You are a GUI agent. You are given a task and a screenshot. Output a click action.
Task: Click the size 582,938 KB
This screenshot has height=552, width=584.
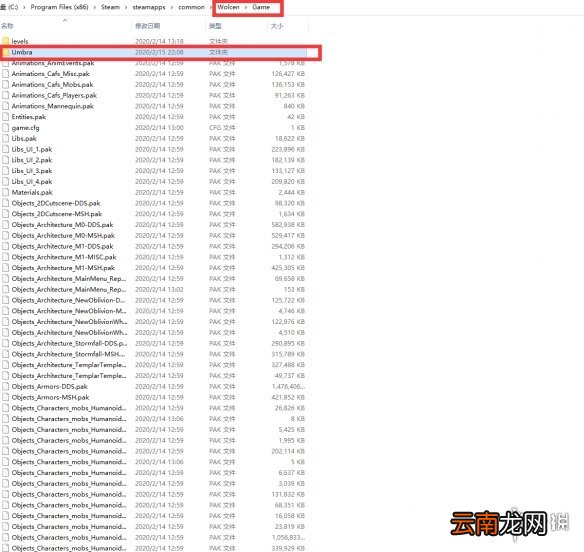[x=288, y=225]
